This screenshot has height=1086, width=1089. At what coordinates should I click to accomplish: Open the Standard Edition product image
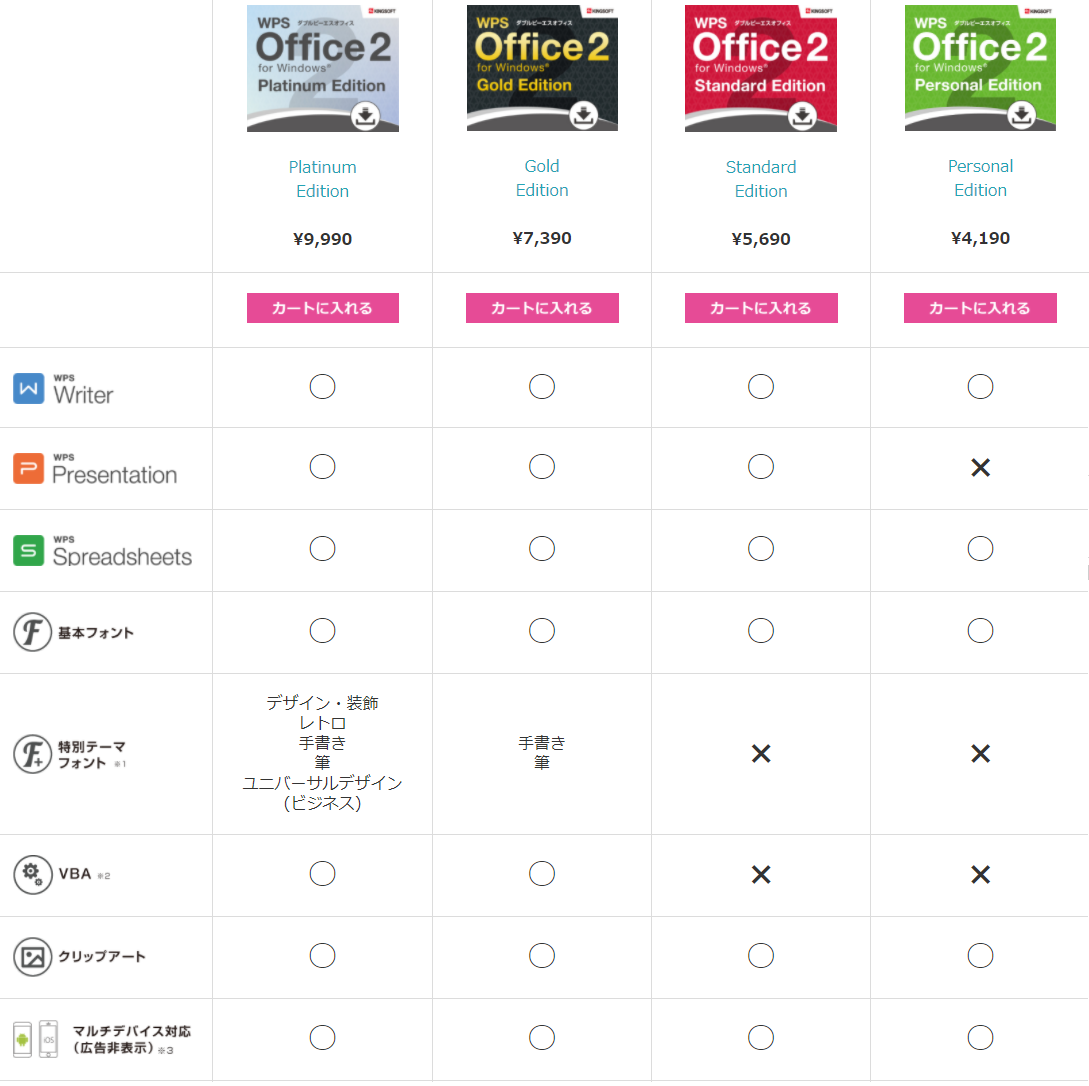[760, 68]
